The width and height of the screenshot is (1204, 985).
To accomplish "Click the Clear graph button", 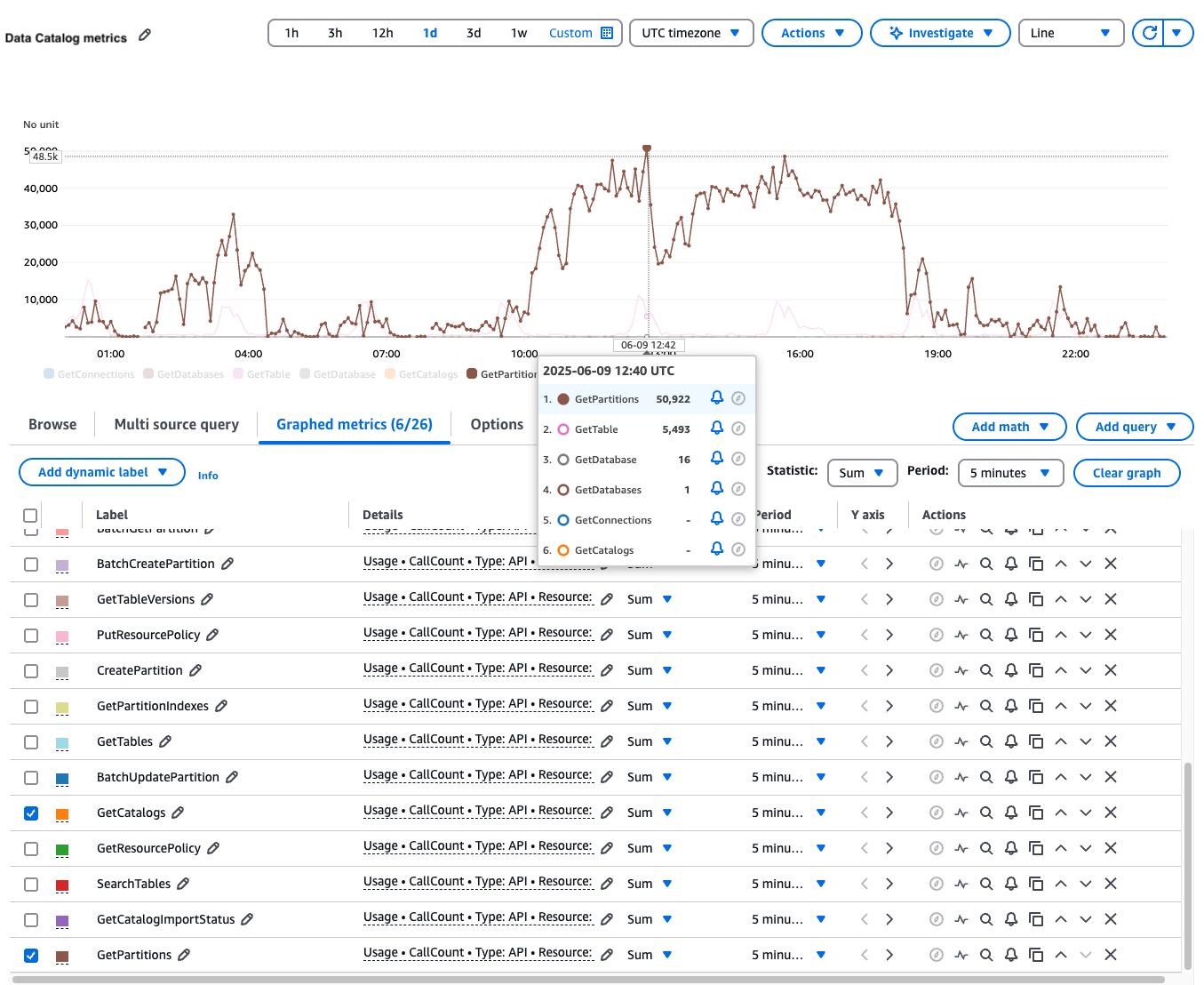I will point(1127,473).
